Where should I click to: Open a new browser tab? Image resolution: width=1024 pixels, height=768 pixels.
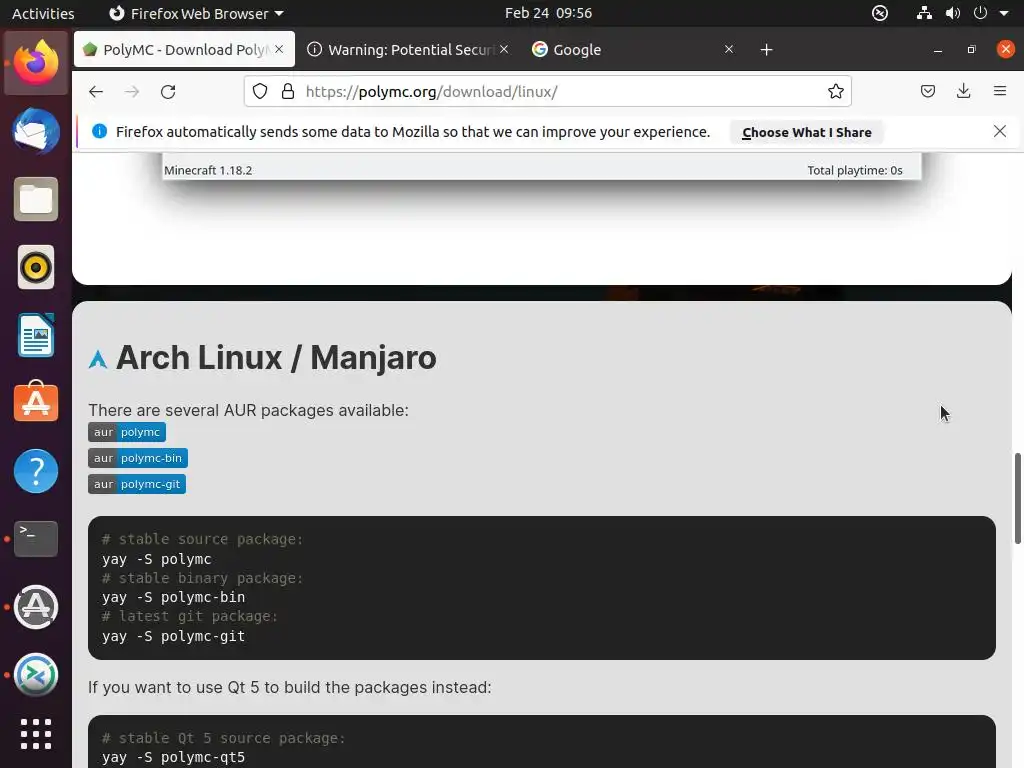tap(767, 50)
